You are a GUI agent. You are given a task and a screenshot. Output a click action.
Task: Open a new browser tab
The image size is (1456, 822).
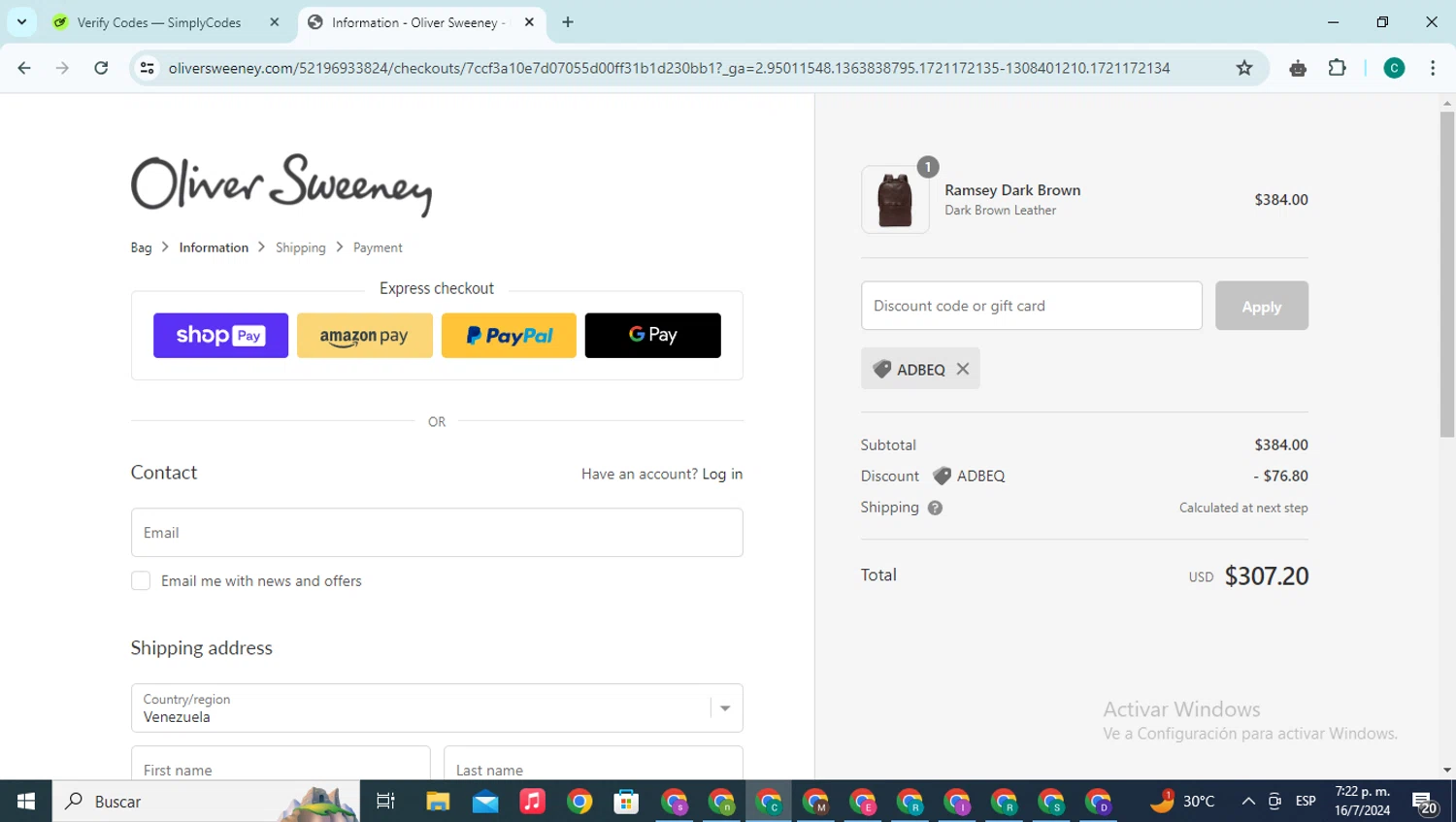568,22
